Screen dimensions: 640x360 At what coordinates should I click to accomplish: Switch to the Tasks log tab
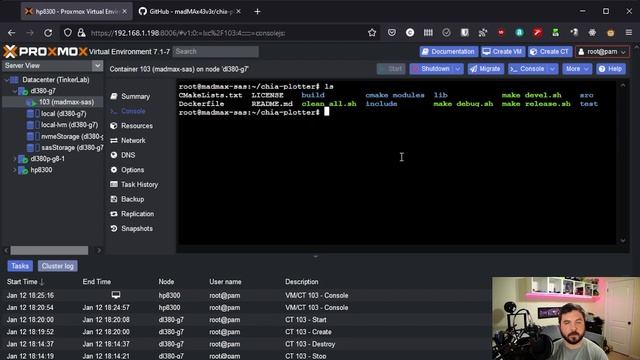tap(20, 266)
